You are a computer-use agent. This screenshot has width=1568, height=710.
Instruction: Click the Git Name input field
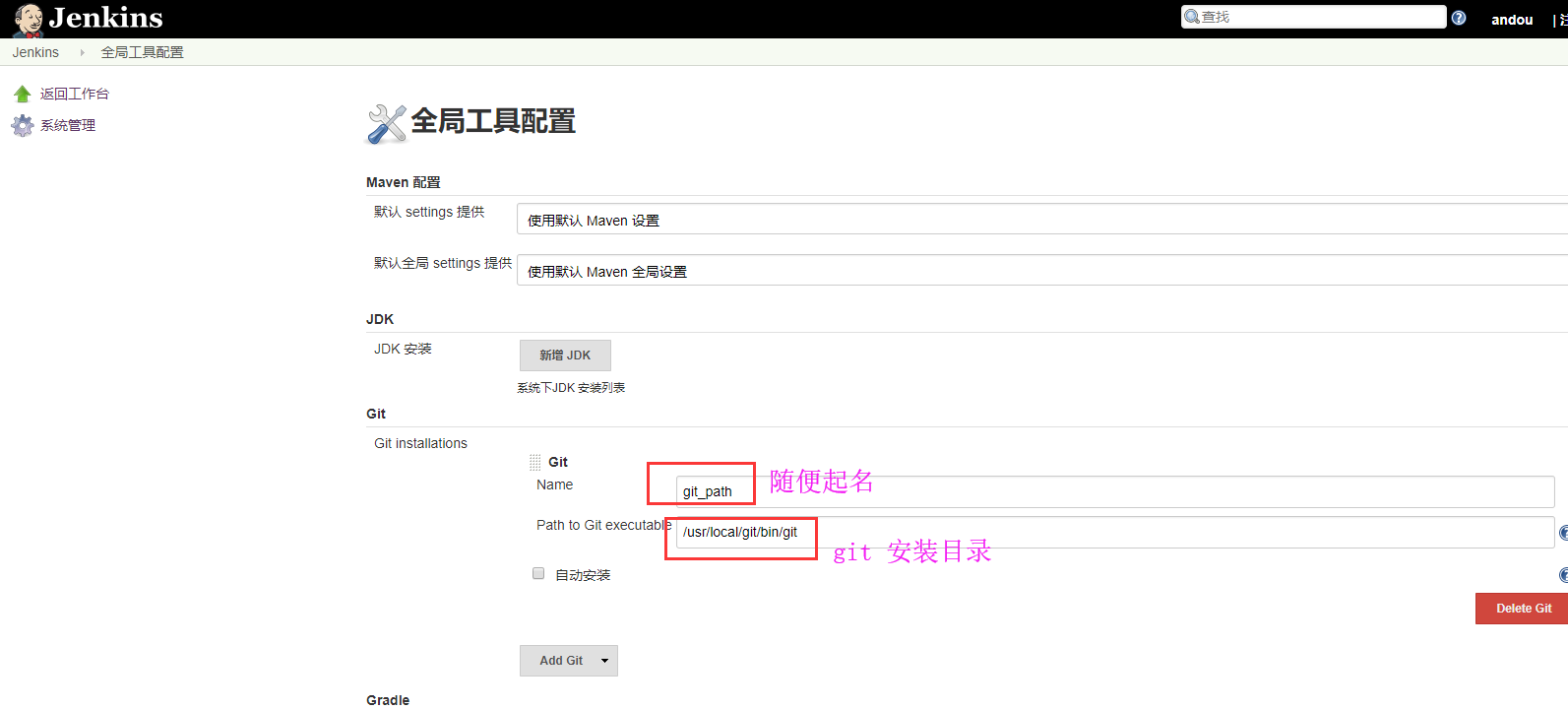point(1115,491)
